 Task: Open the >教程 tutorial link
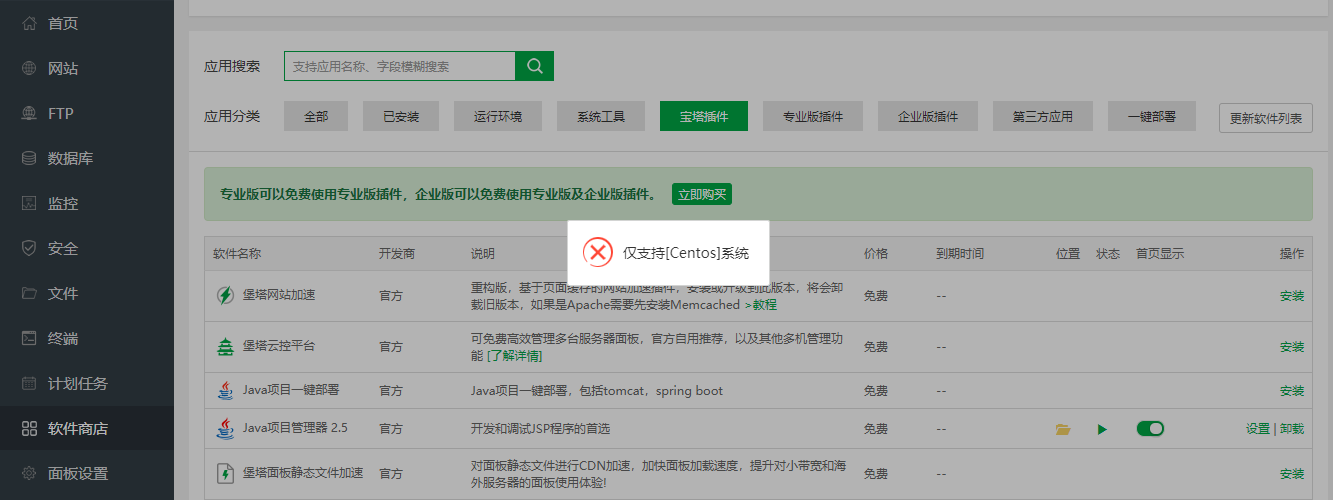(x=761, y=304)
